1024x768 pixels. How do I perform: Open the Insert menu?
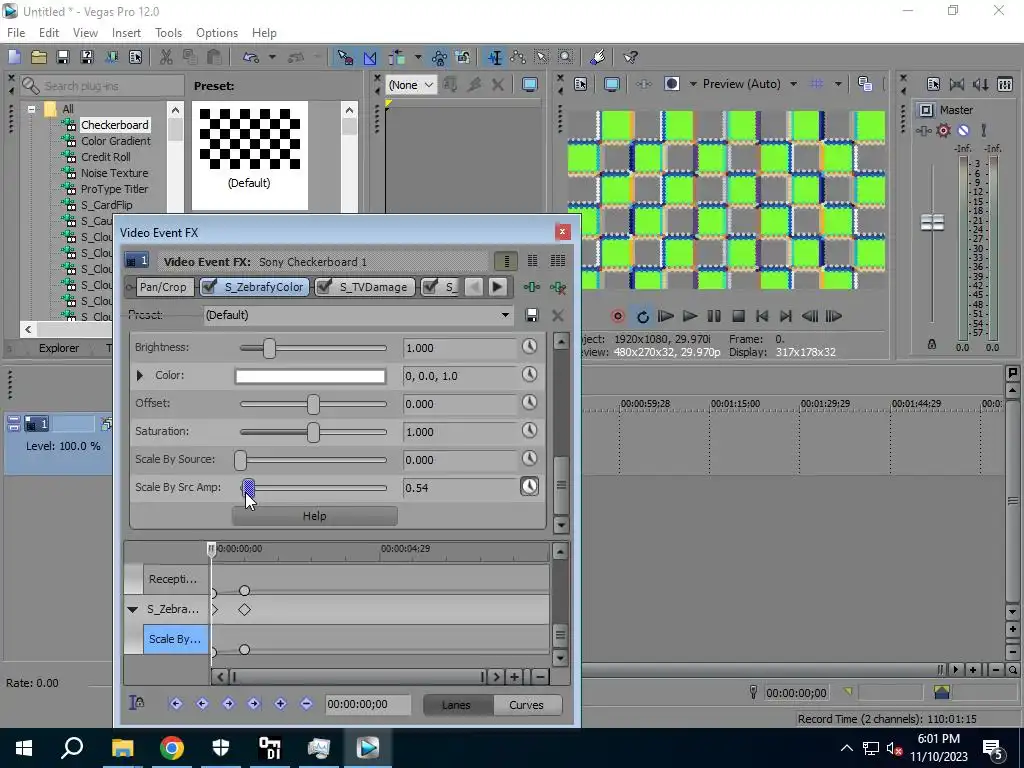[x=126, y=33]
